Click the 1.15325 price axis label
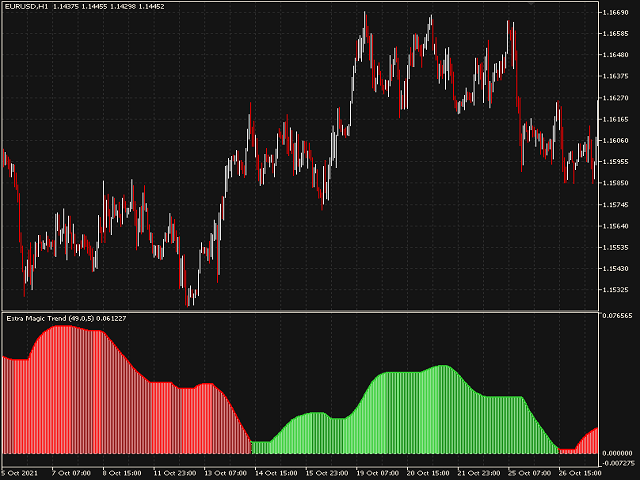 point(616,290)
